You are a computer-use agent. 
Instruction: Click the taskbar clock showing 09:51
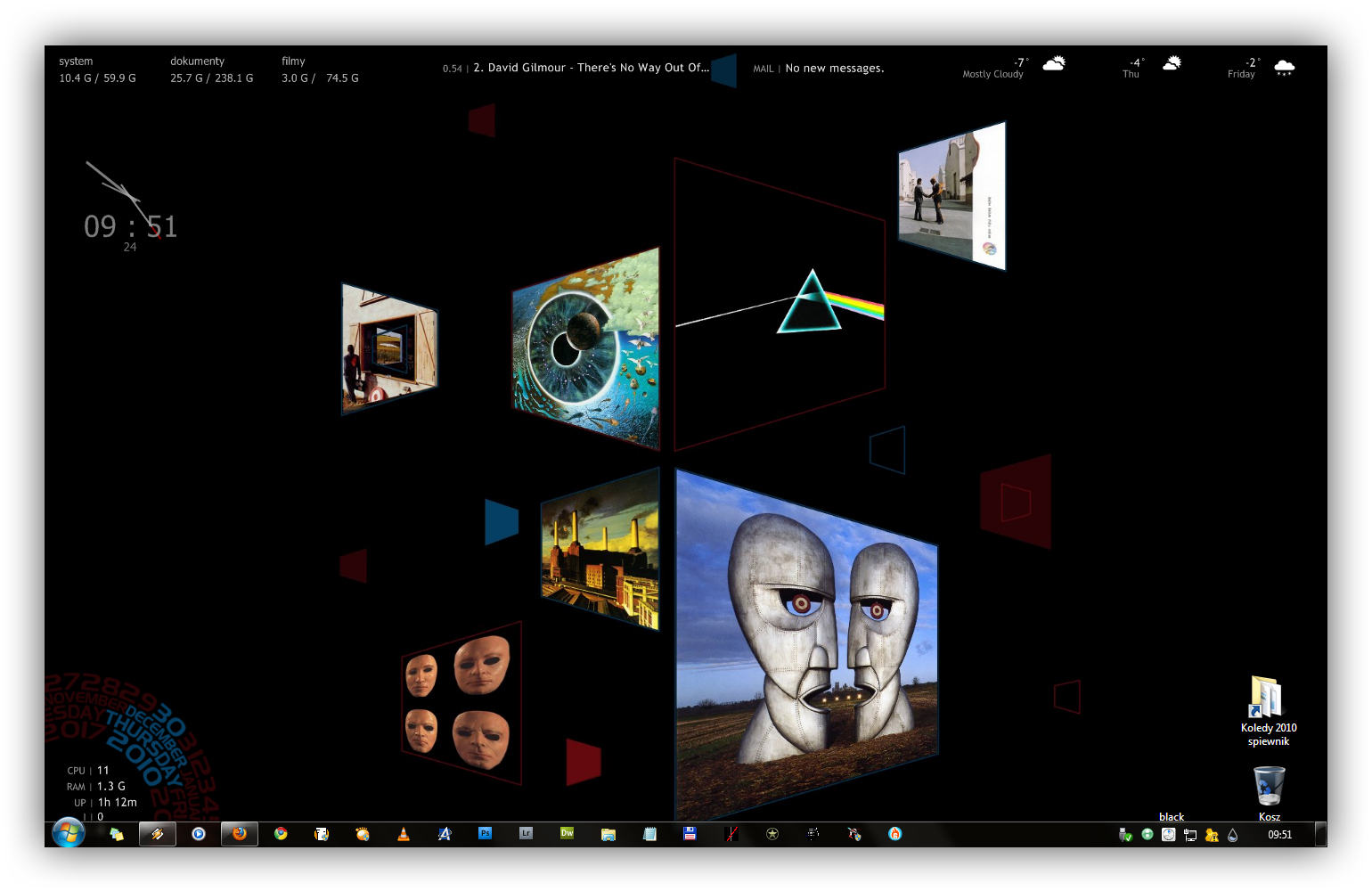[x=1279, y=835]
